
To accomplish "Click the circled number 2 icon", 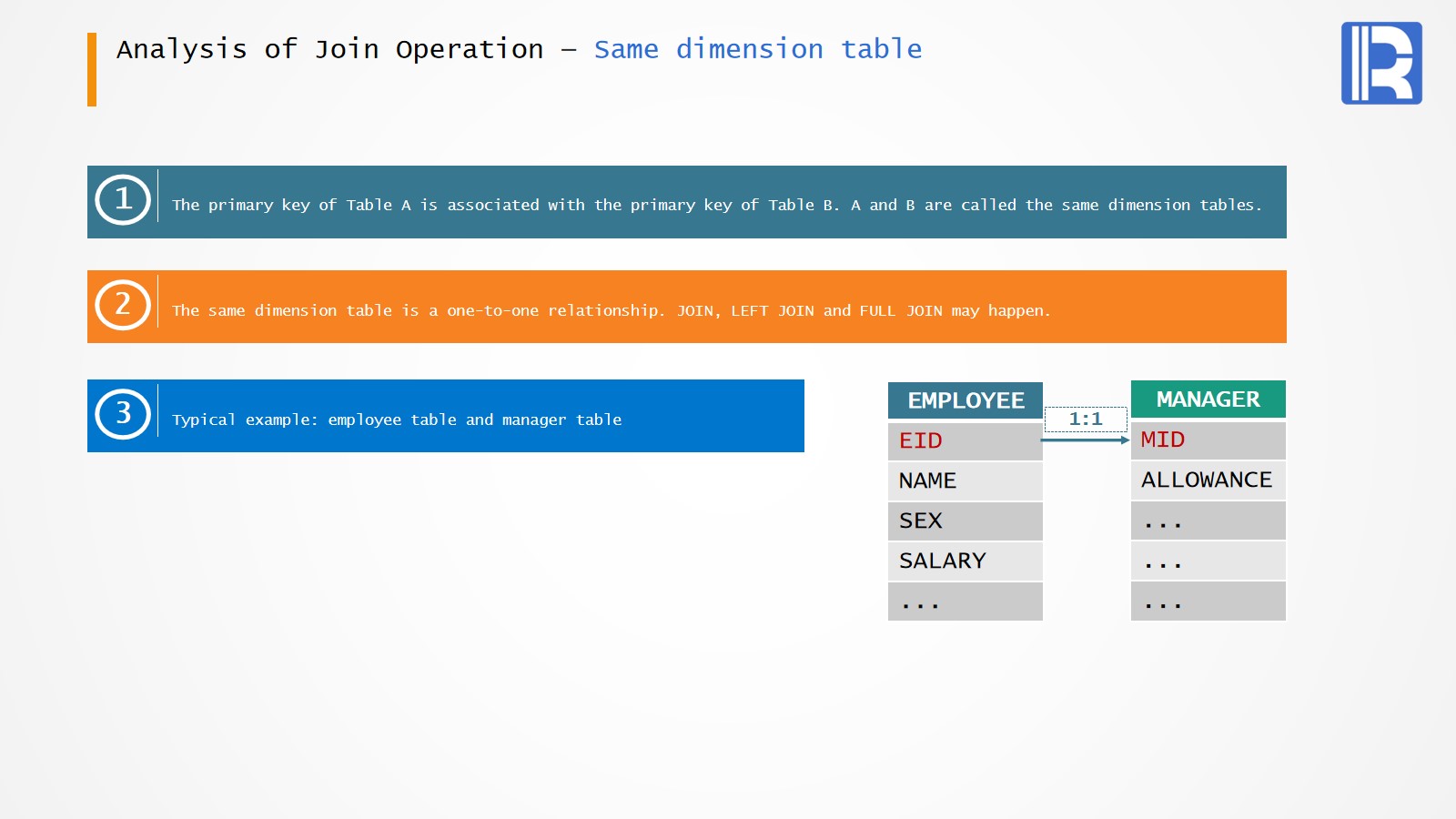I will coord(123,305).
